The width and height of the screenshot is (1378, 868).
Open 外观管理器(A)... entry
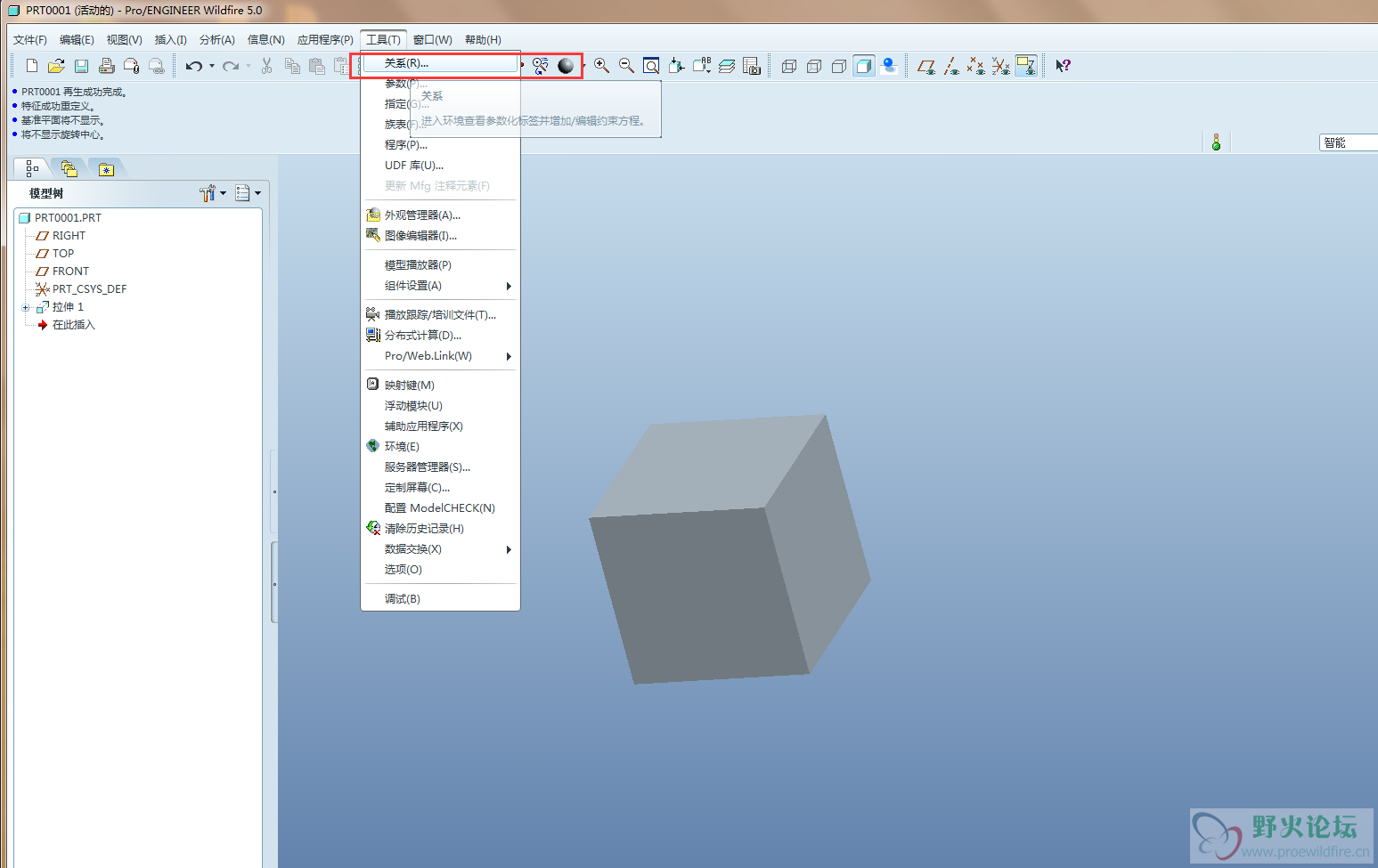point(440,215)
